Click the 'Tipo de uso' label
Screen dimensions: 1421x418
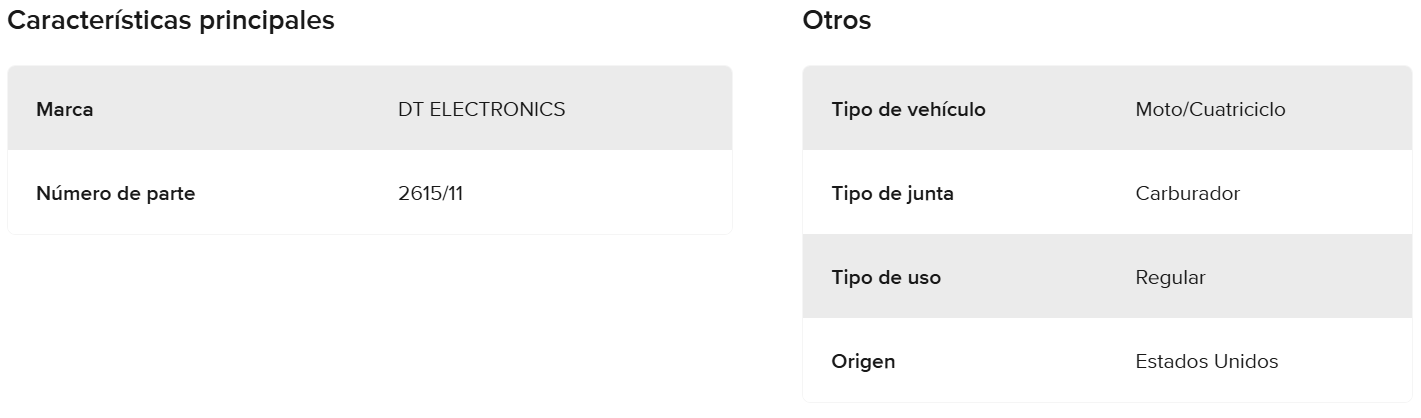(886, 277)
